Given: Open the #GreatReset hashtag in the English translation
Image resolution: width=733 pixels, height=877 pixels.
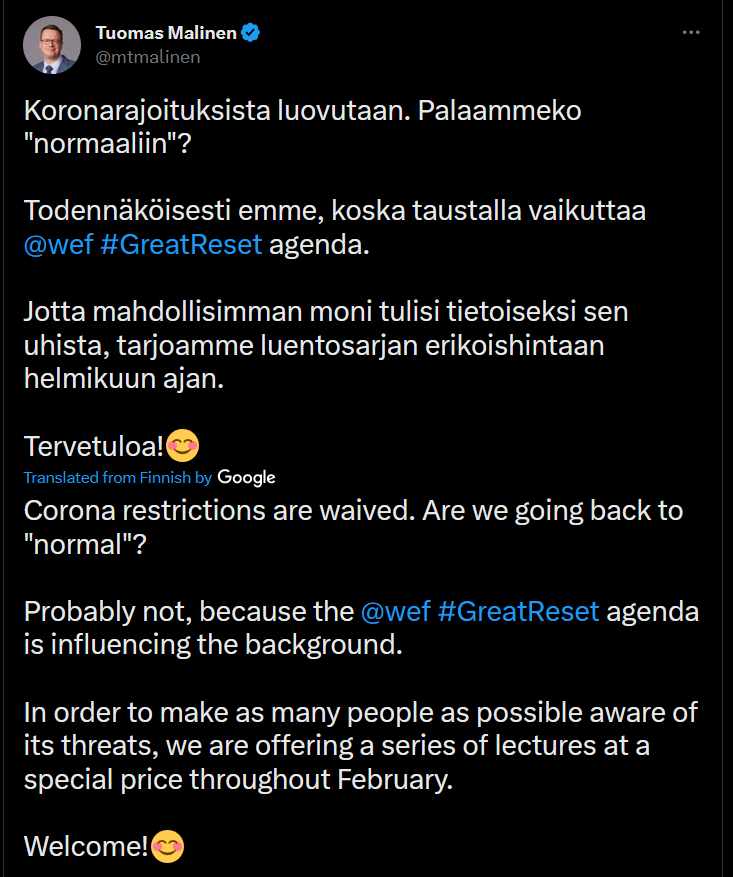Looking at the screenshot, I should [518, 611].
